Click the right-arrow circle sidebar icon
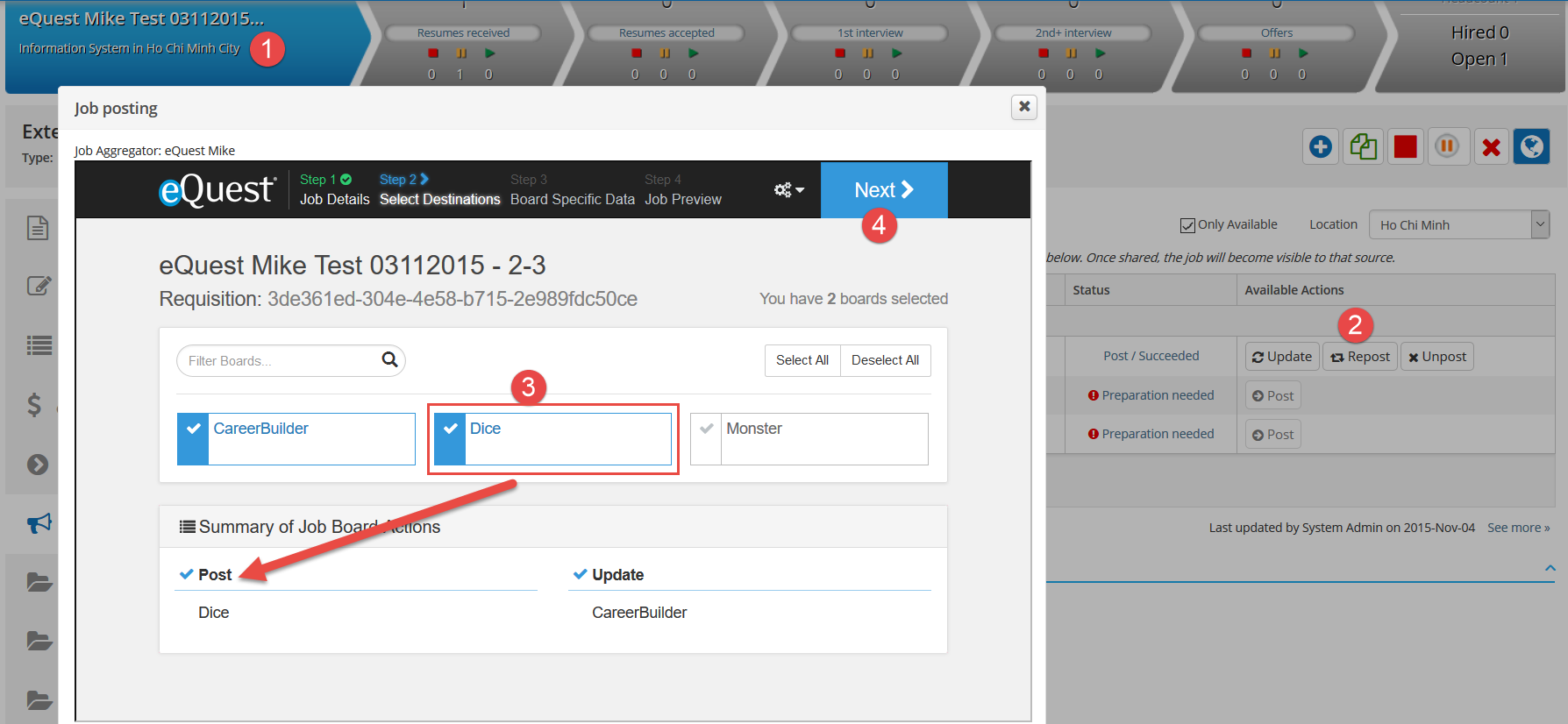Screen dimensions: 1568x724 coord(38,465)
